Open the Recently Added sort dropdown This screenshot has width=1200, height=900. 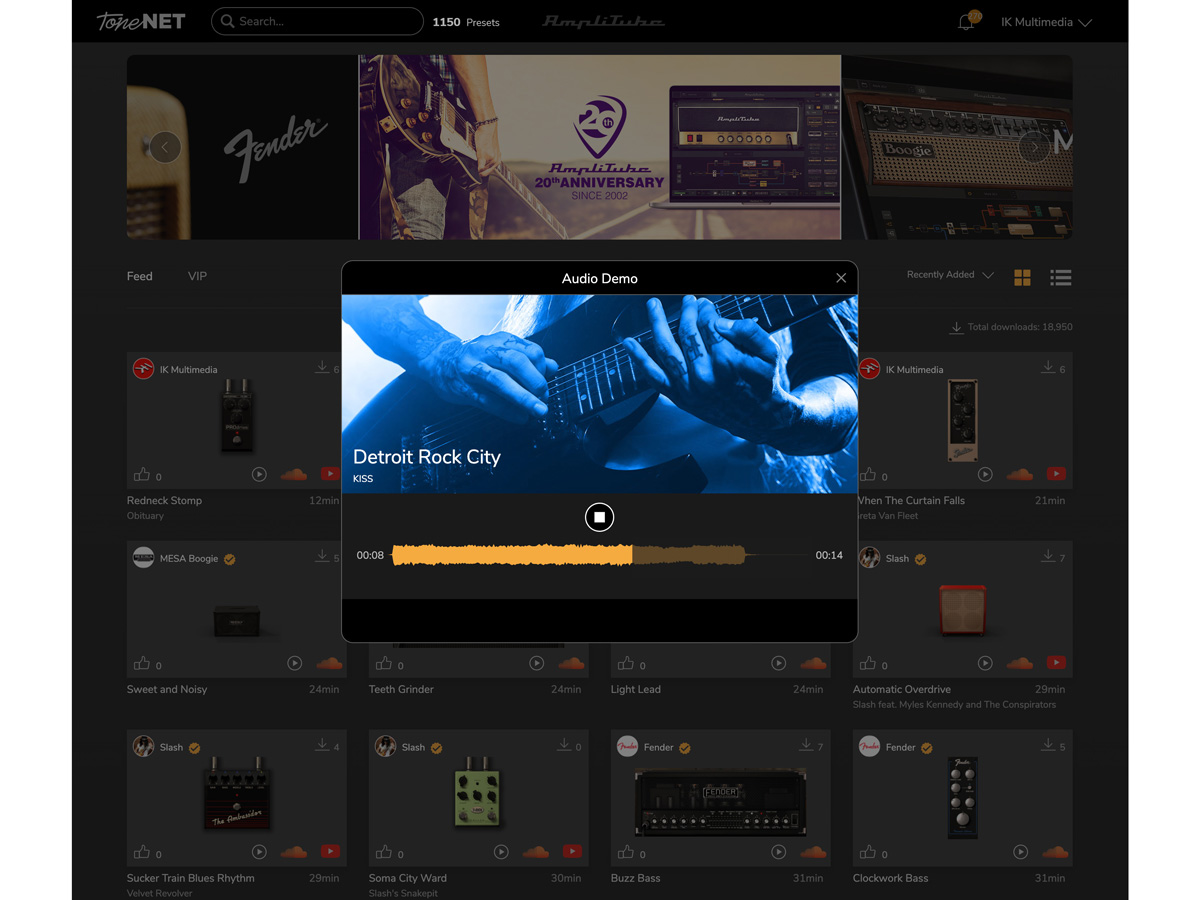click(950, 275)
